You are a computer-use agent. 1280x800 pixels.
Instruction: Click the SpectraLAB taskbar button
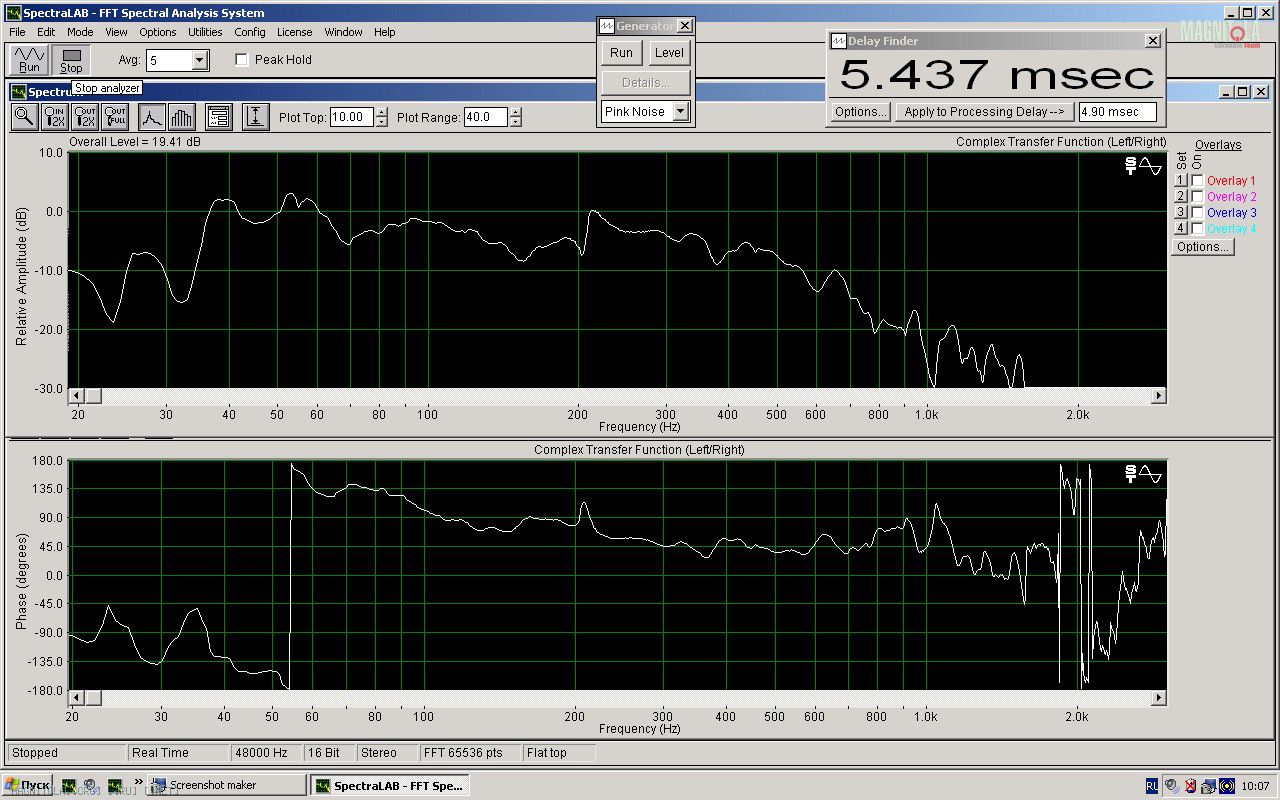(x=388, y=785)
